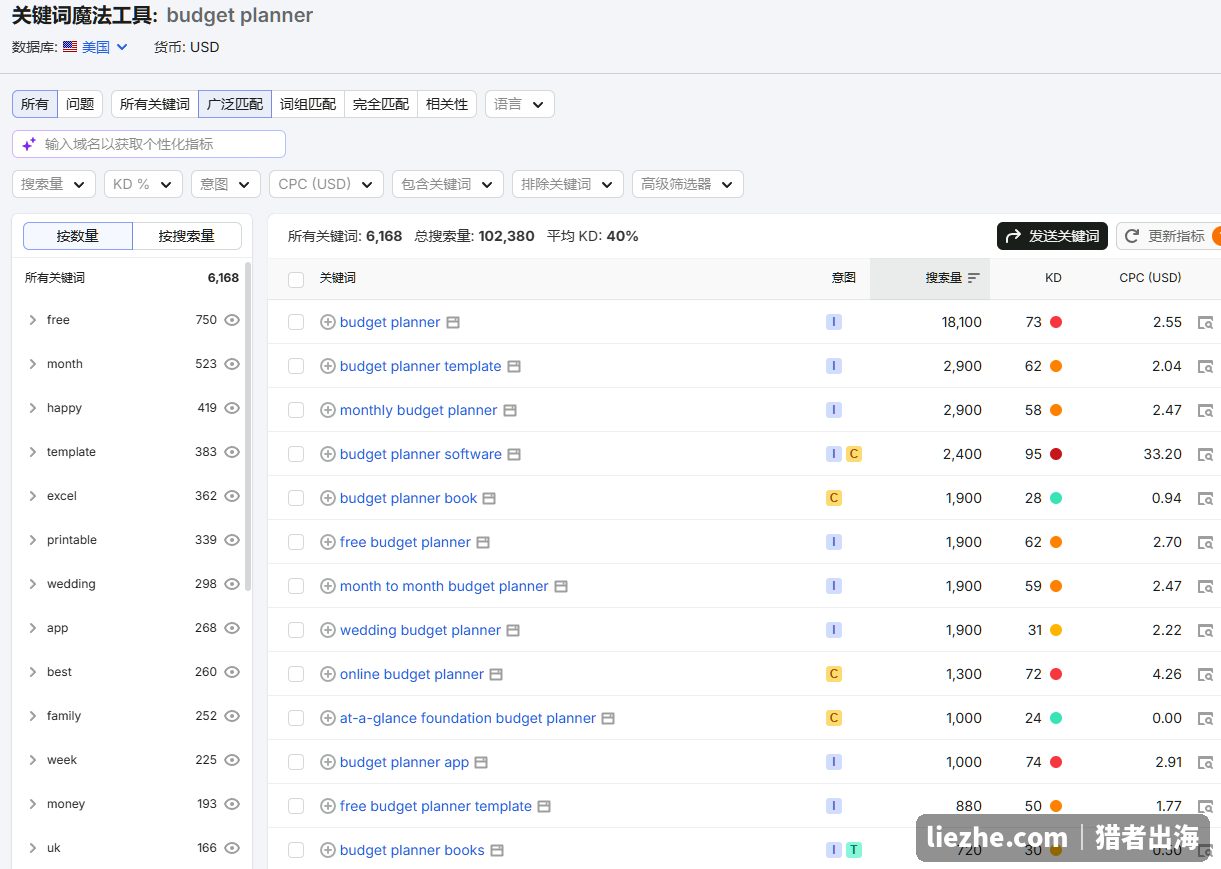Image resolution: width=1221 pixels, height=869 pixels.
Task: Toggle eye visibility for 'wedding' group
Action: coord(232,584)
